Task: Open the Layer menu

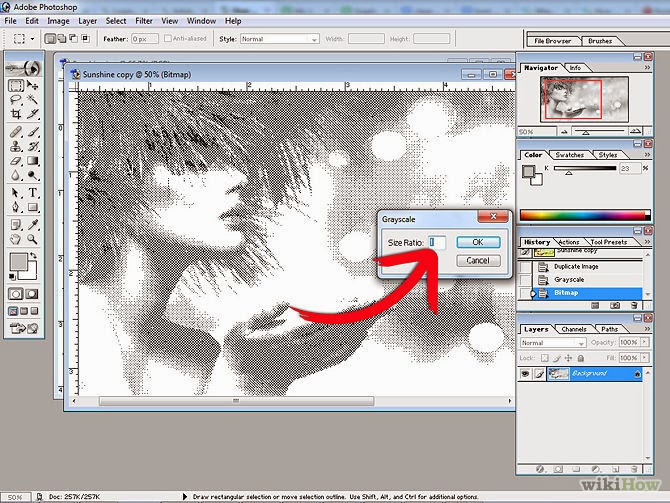Action: 88,21
